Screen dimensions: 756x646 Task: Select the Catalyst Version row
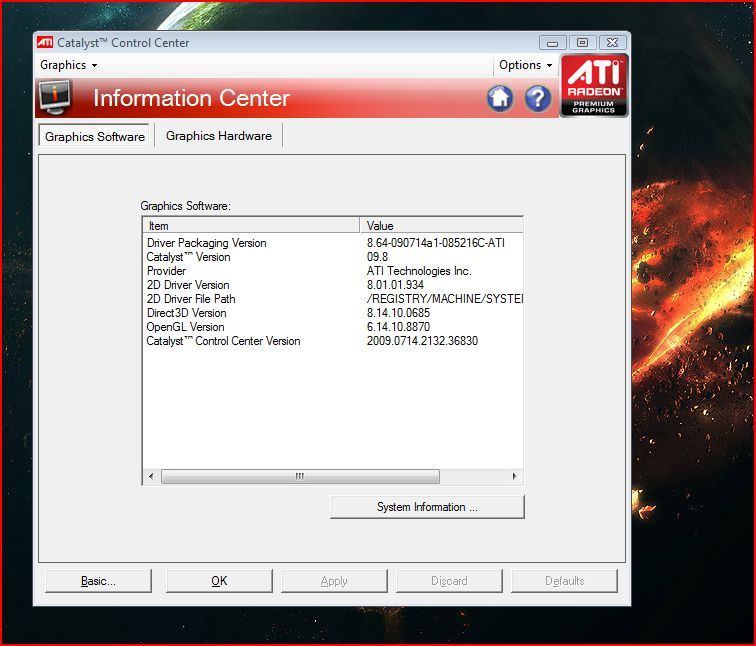click(x=333, y=257)
